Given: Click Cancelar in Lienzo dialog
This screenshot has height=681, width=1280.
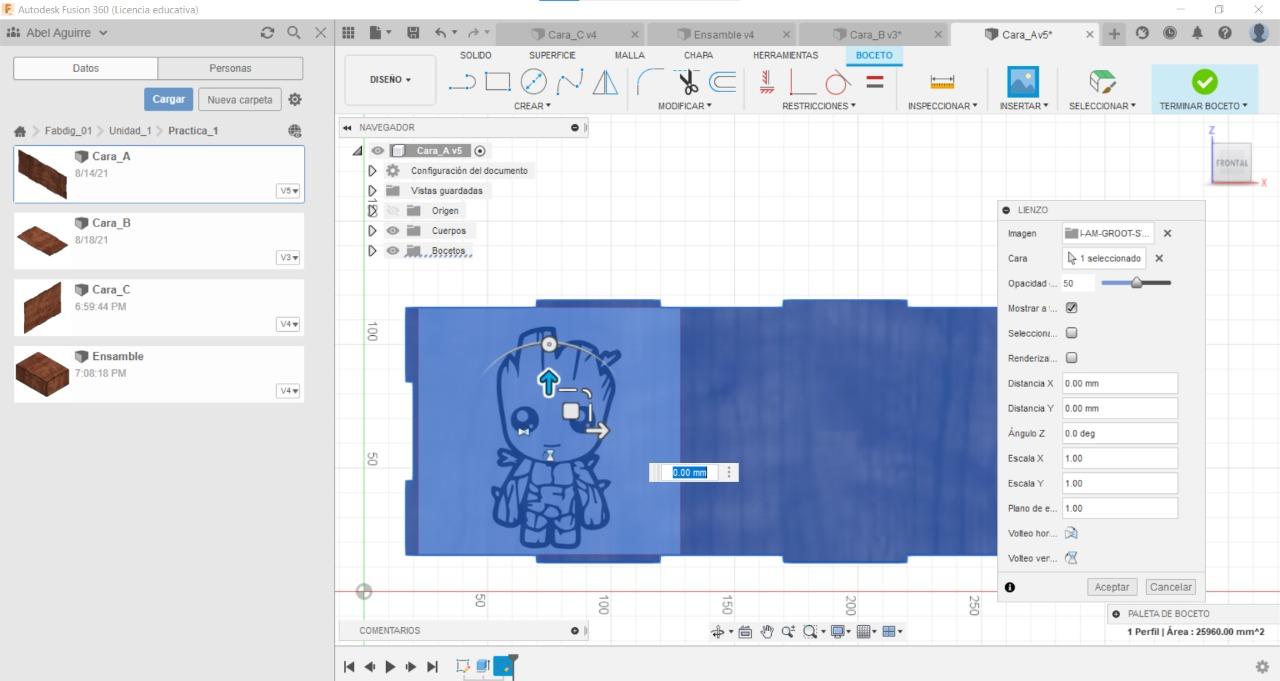Looking at the screenshot, I should pyautogui.click(x=1170, y=587).
